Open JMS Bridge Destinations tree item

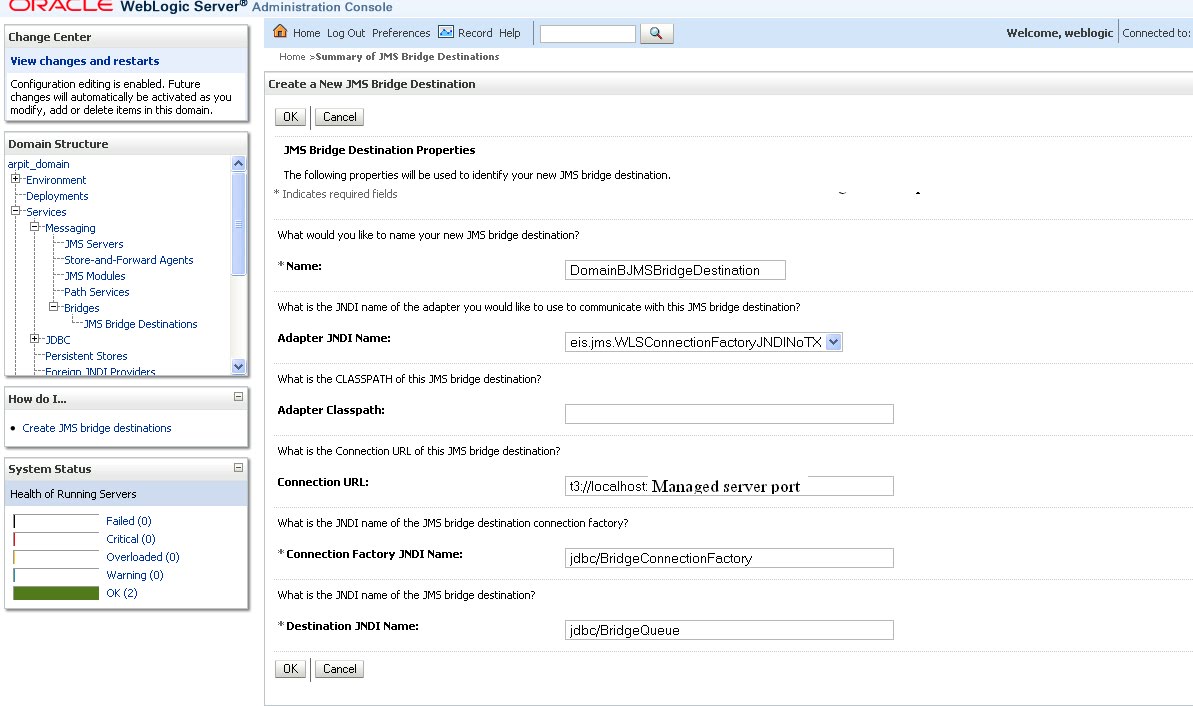140,324
